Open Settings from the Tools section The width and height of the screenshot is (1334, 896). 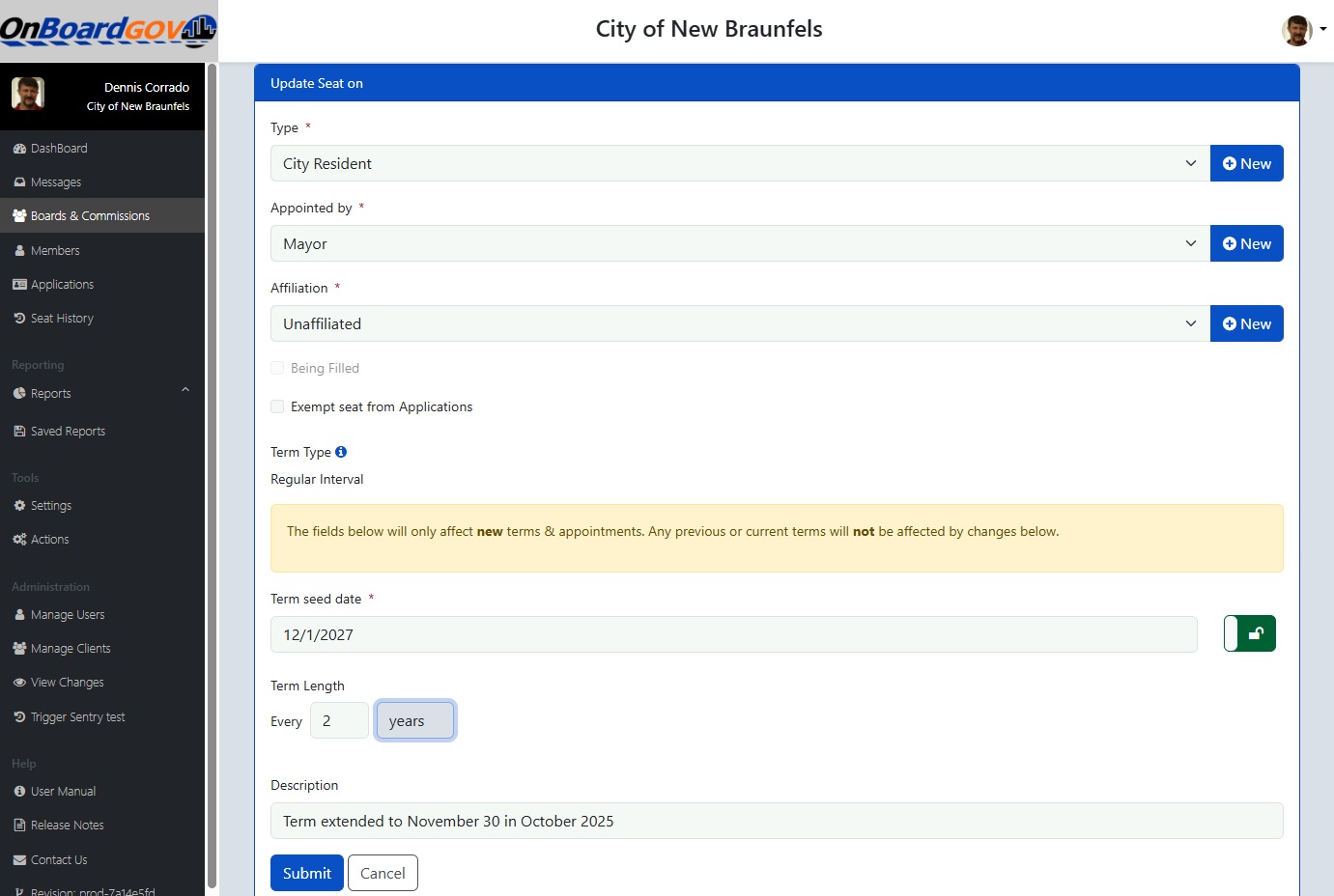[x=51, y=506]
